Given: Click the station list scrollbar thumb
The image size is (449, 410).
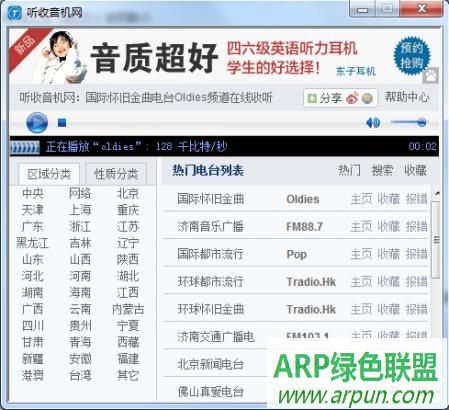Looking at the screenshot, I should pos(436,239).
